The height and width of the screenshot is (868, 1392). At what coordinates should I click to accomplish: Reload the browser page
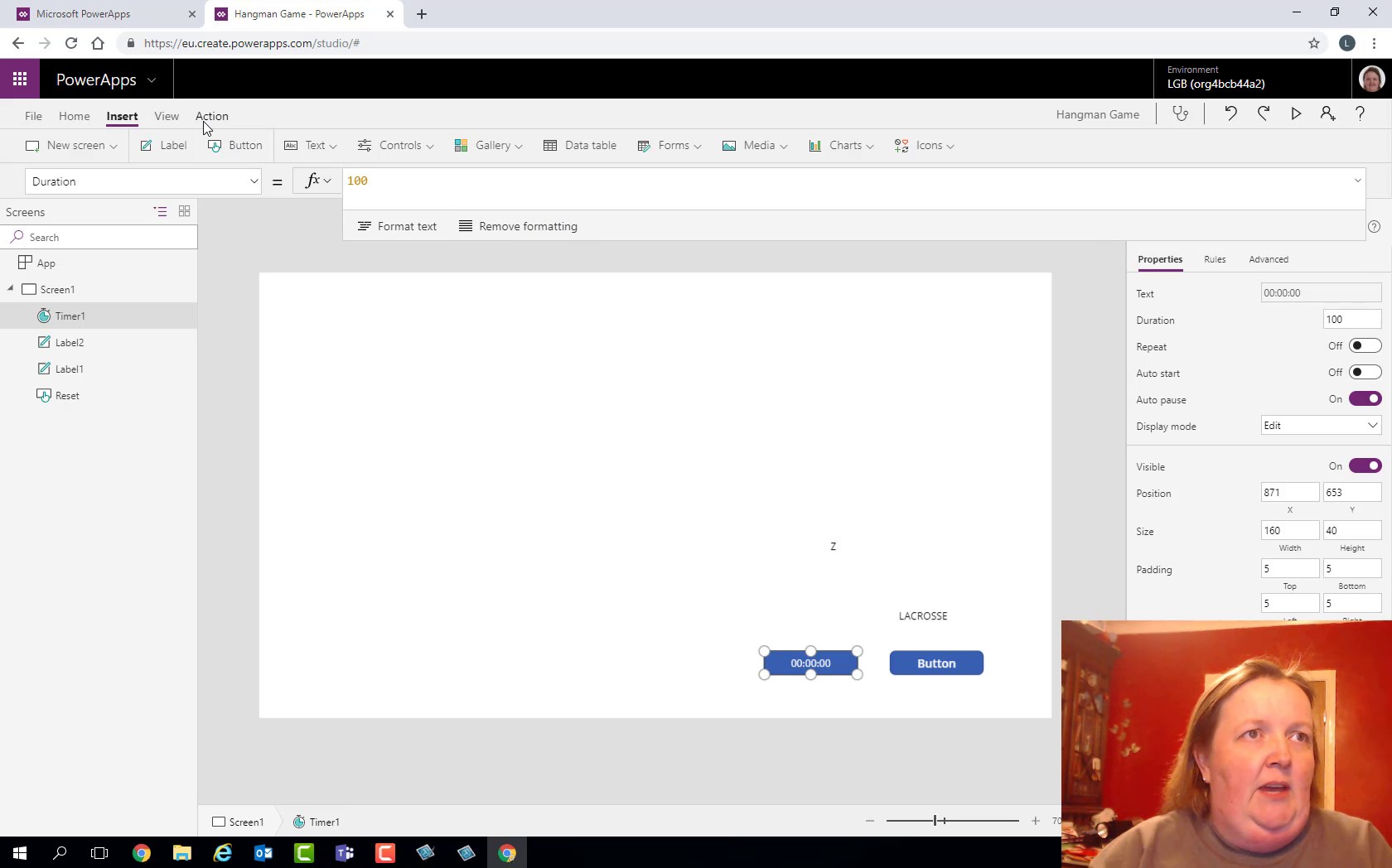click(x=71, y=43)
